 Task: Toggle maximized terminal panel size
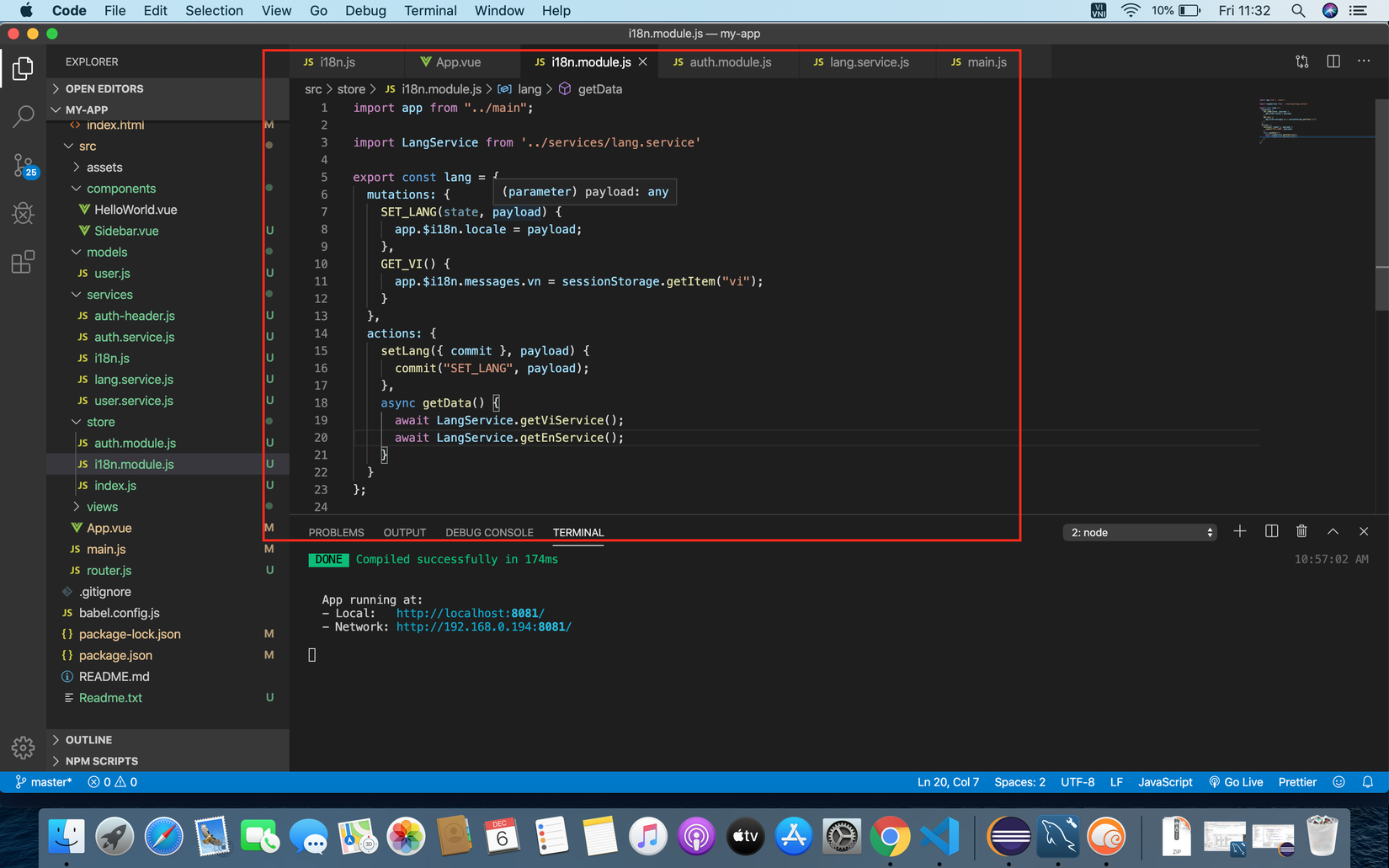click(x=1333, y=531)
